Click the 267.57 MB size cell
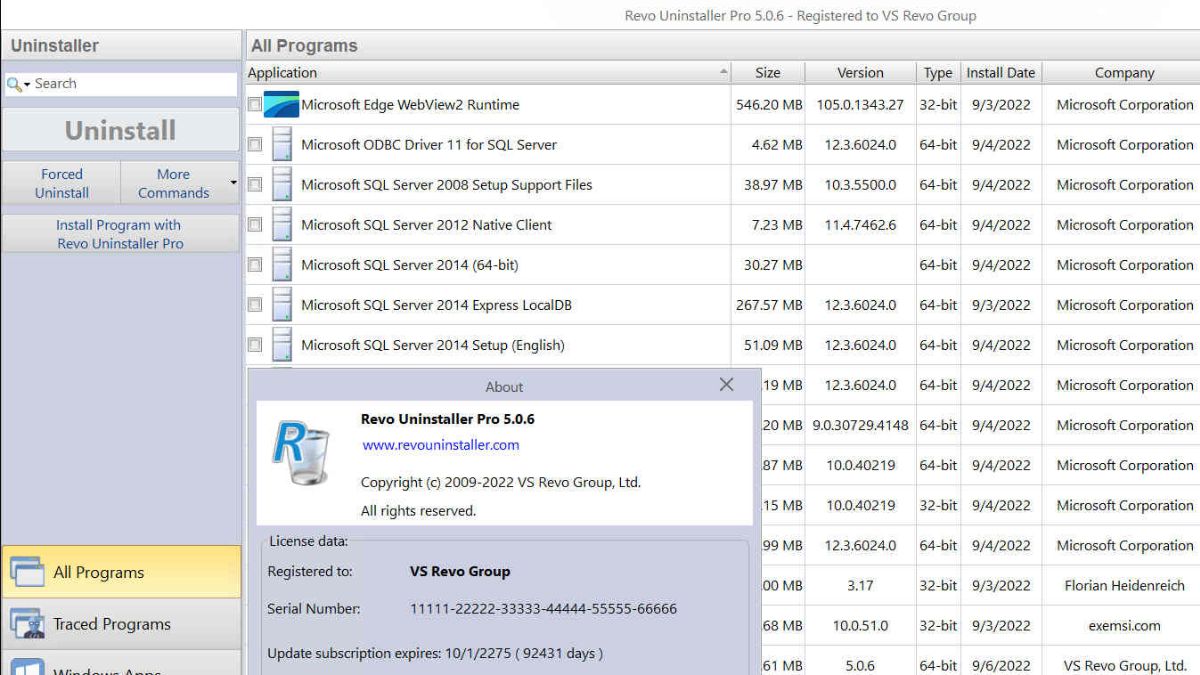The height and width of the screenshot is (675, 1200). click(769, 305)
